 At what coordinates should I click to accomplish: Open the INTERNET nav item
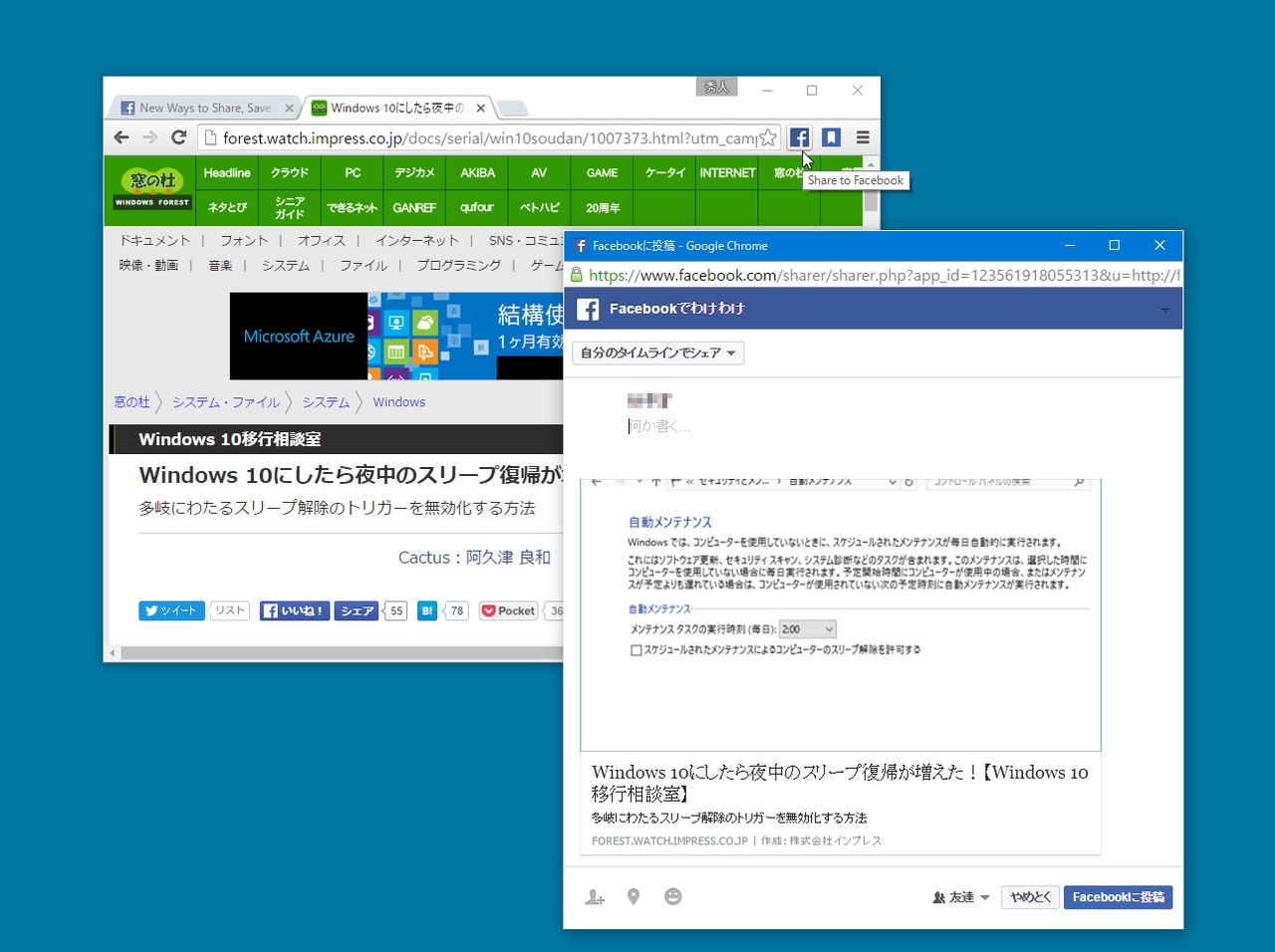[x=727, y=173]
